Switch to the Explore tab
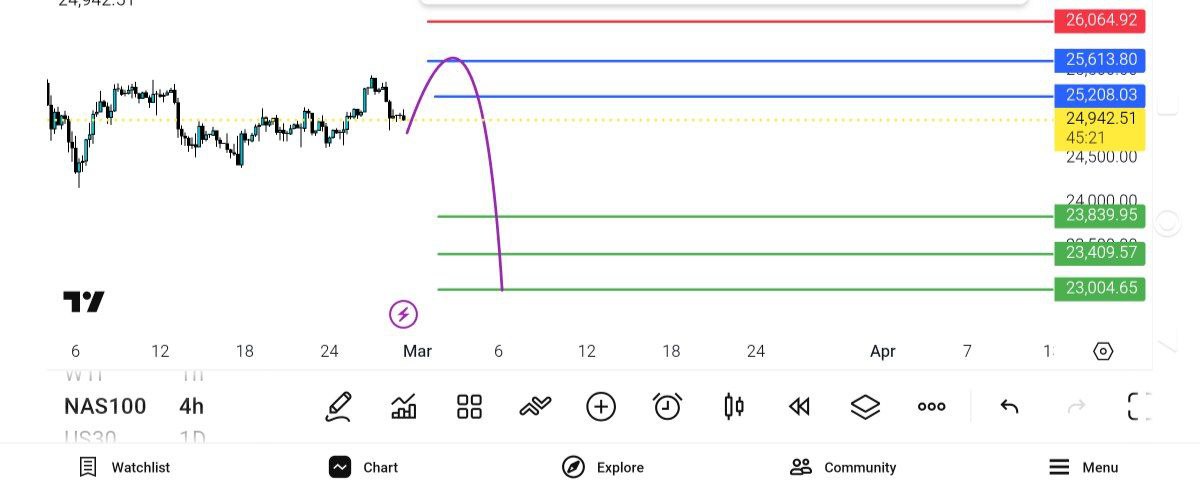The height and width of the screenshot is (492, 1200). click(x=603, y=467)
